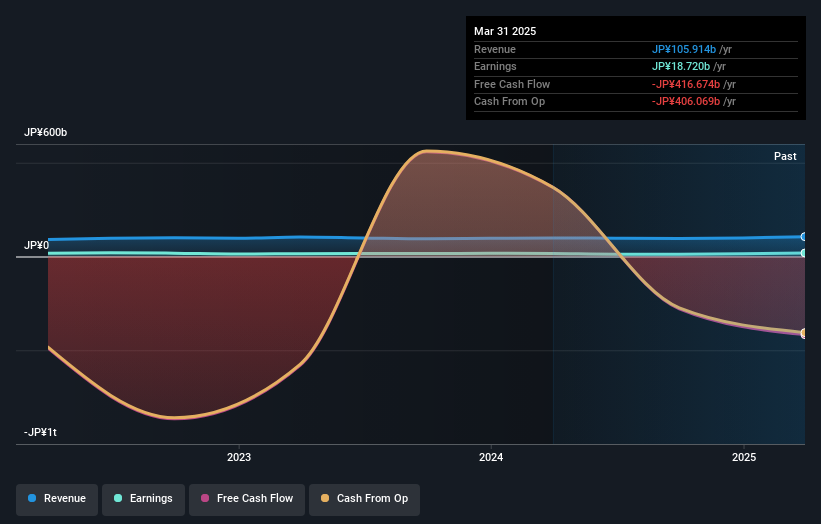Click the Mar 31 2025 tooltip date
Viewport: 821px width, 524px height.
(505, 31)
